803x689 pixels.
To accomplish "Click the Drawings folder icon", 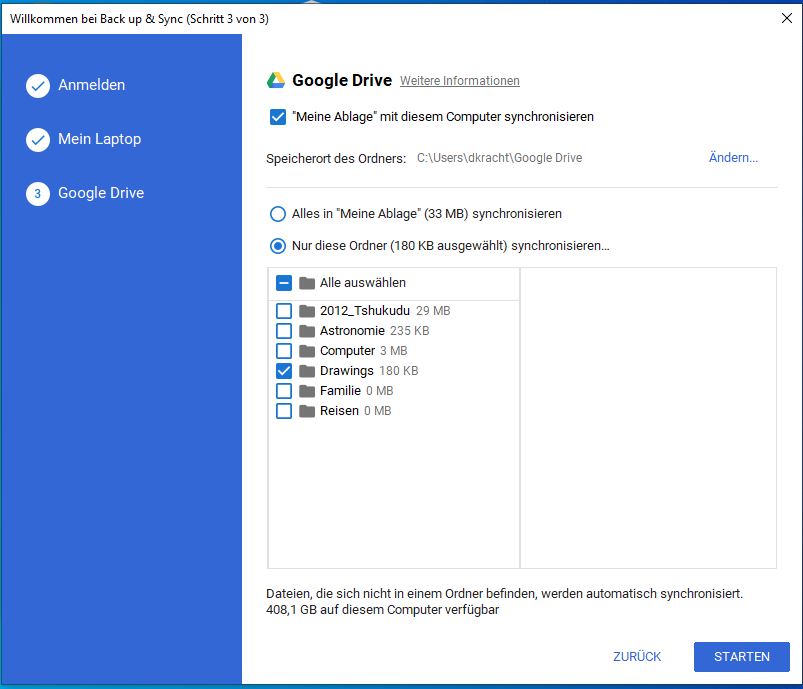I will (x=307, y=371).
